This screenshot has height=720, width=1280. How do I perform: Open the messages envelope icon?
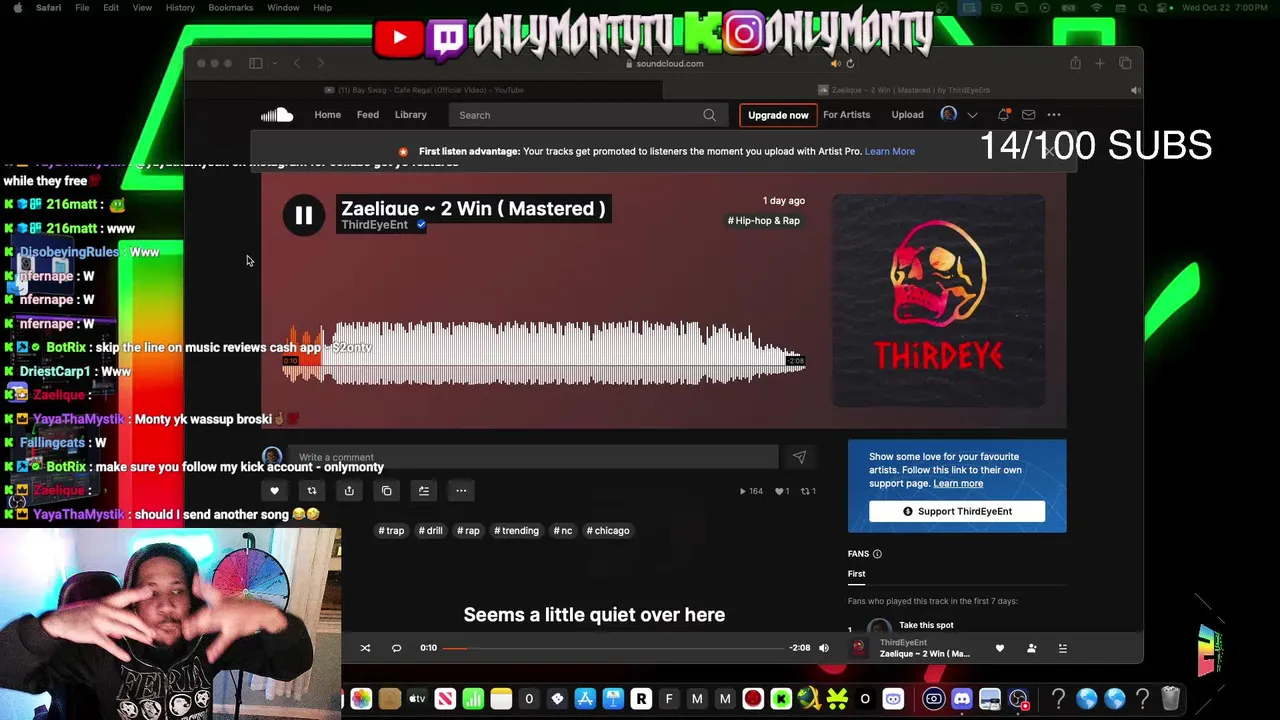pyautogui.click(x=1028, y=115)
